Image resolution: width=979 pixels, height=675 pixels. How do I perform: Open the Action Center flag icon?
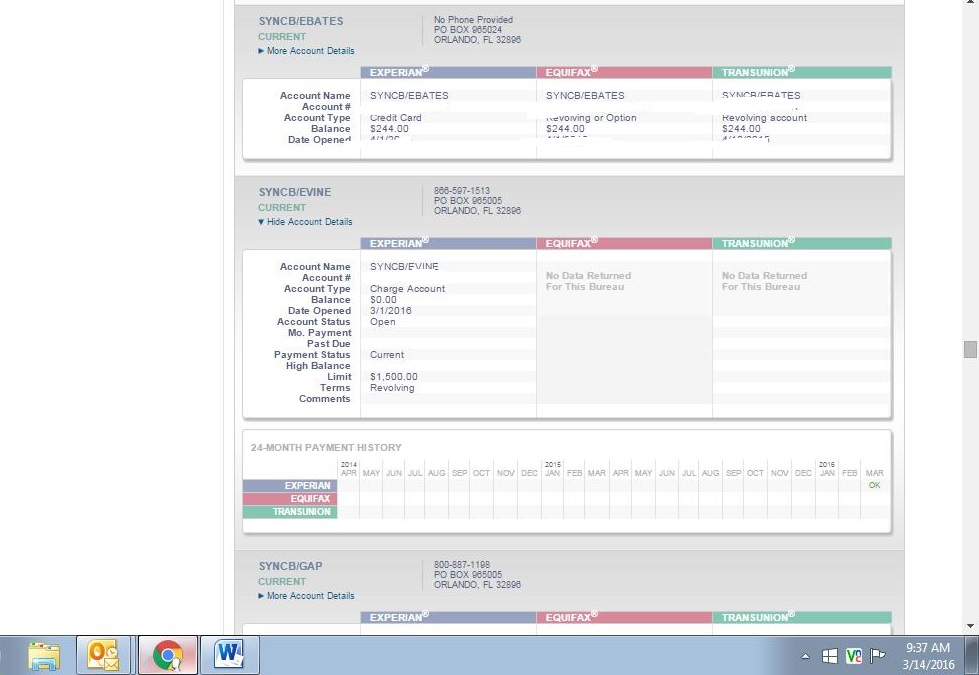pyautogui.click(x=878, y=656)
